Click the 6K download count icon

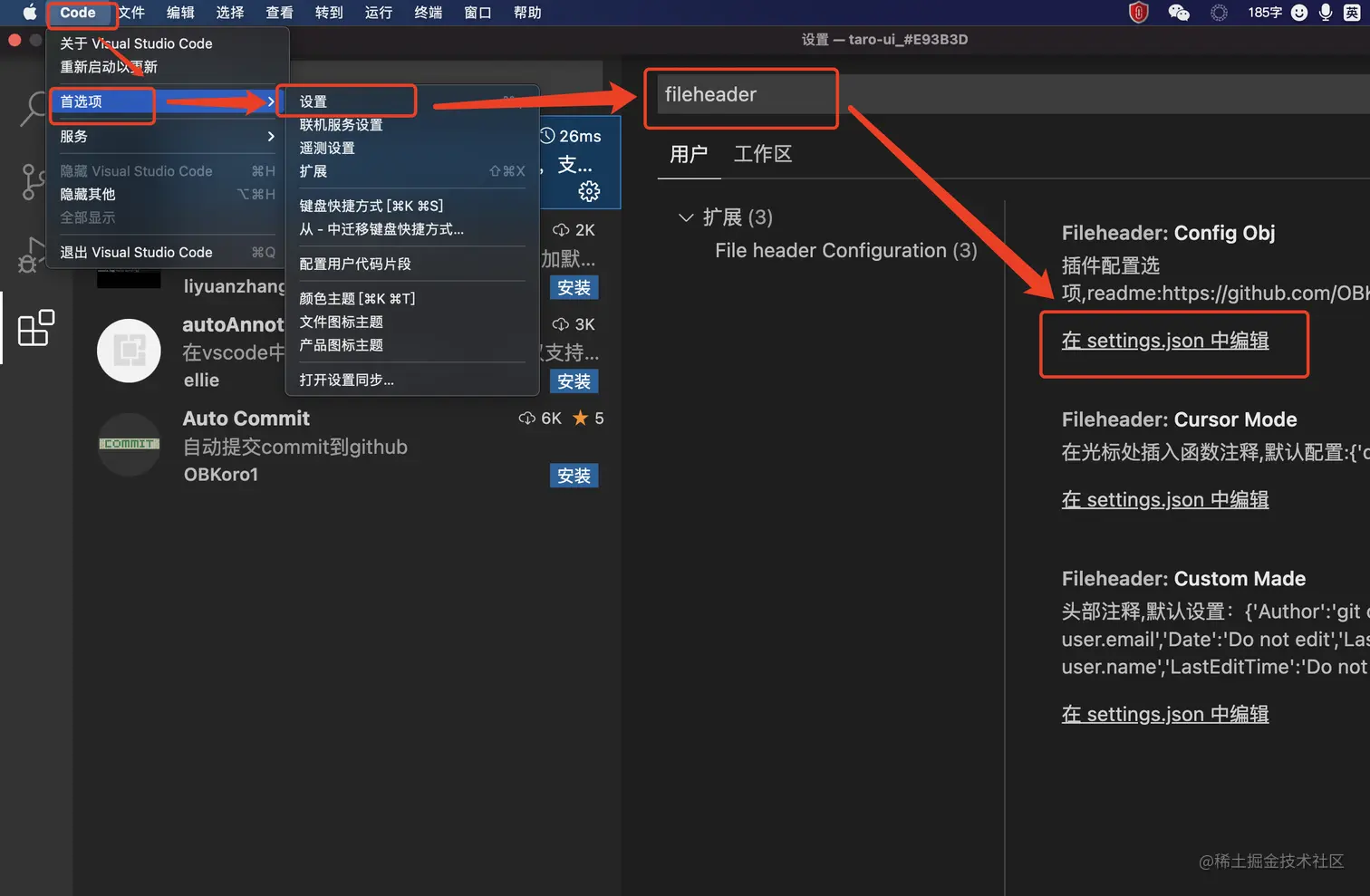coord(527,419)
